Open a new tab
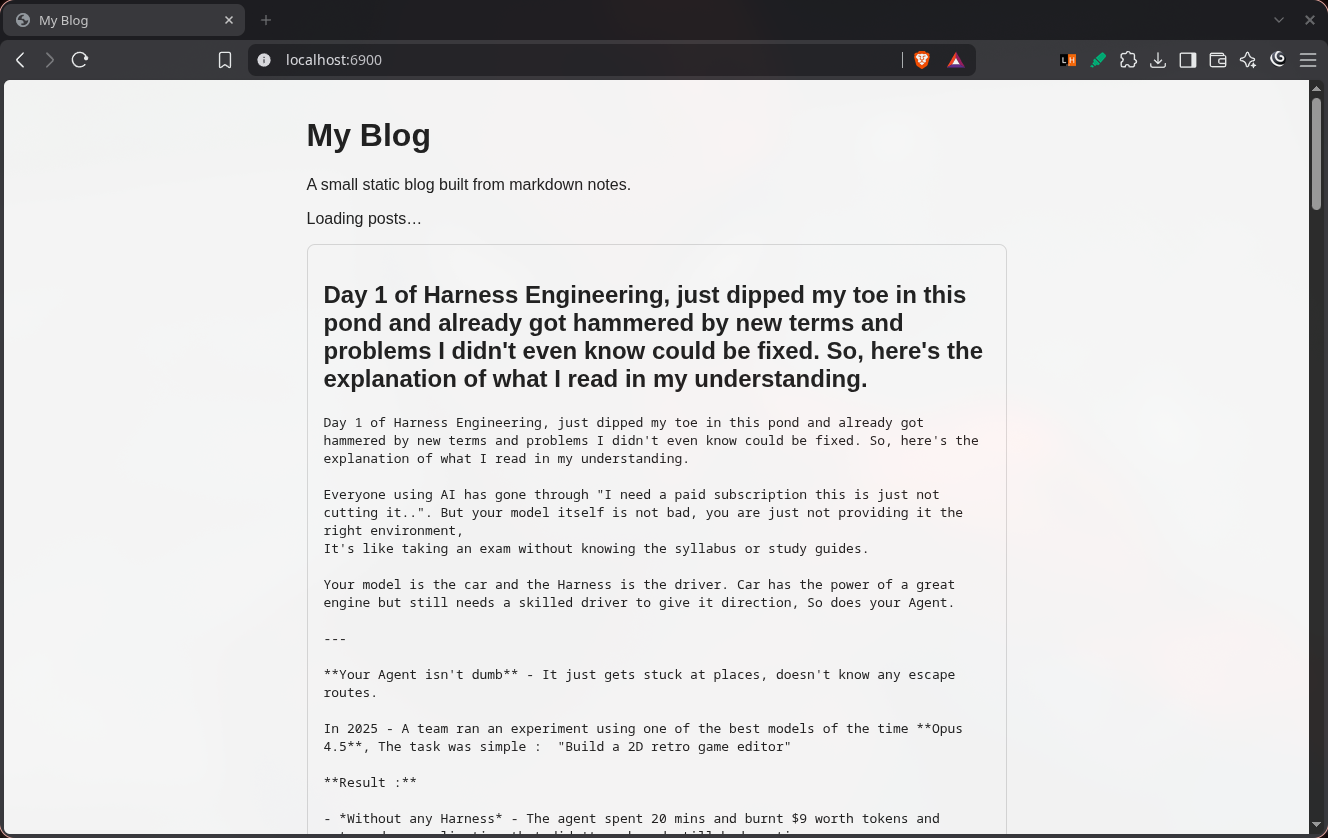 click(x=266, y=20)
